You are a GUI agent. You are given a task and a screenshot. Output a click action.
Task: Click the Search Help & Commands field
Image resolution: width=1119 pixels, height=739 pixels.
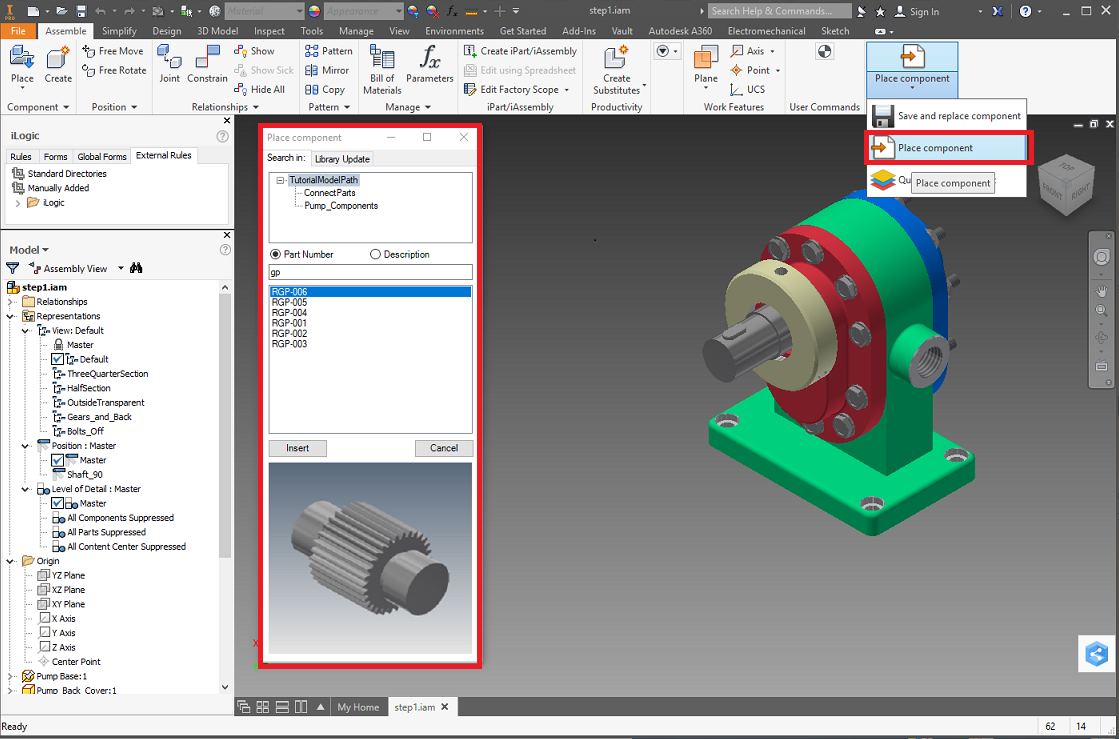point(780,11)
